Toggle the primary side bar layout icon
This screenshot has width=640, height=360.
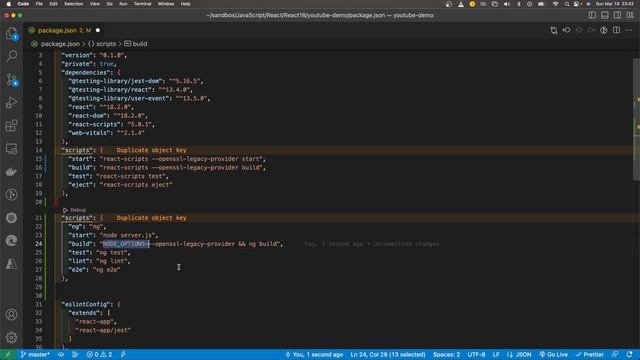point(592,16)
